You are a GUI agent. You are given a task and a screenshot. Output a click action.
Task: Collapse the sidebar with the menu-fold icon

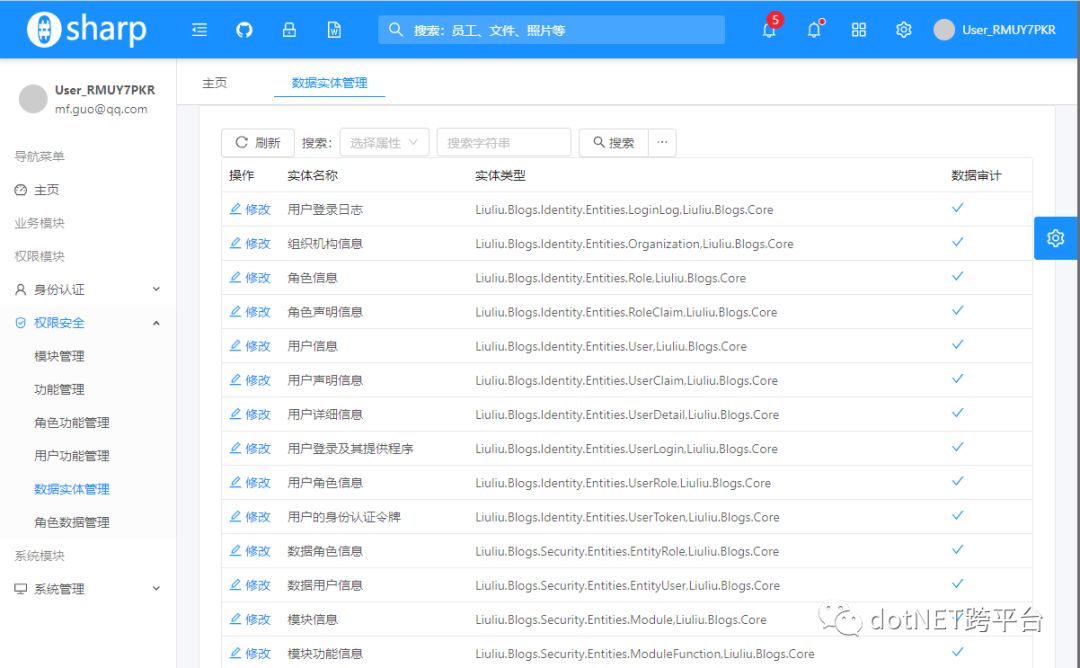(199, 30)
